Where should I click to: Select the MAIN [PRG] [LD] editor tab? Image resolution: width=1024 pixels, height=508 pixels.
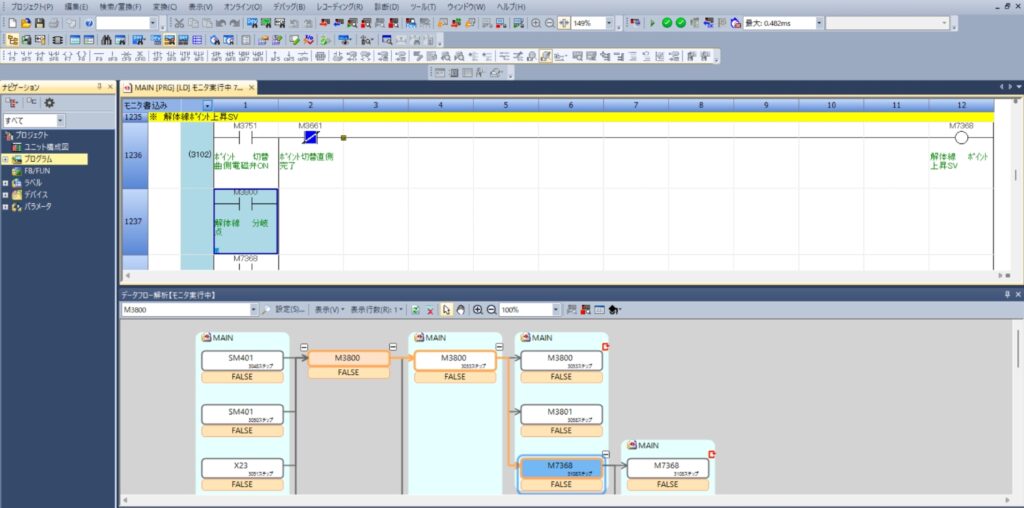(185, 88)
